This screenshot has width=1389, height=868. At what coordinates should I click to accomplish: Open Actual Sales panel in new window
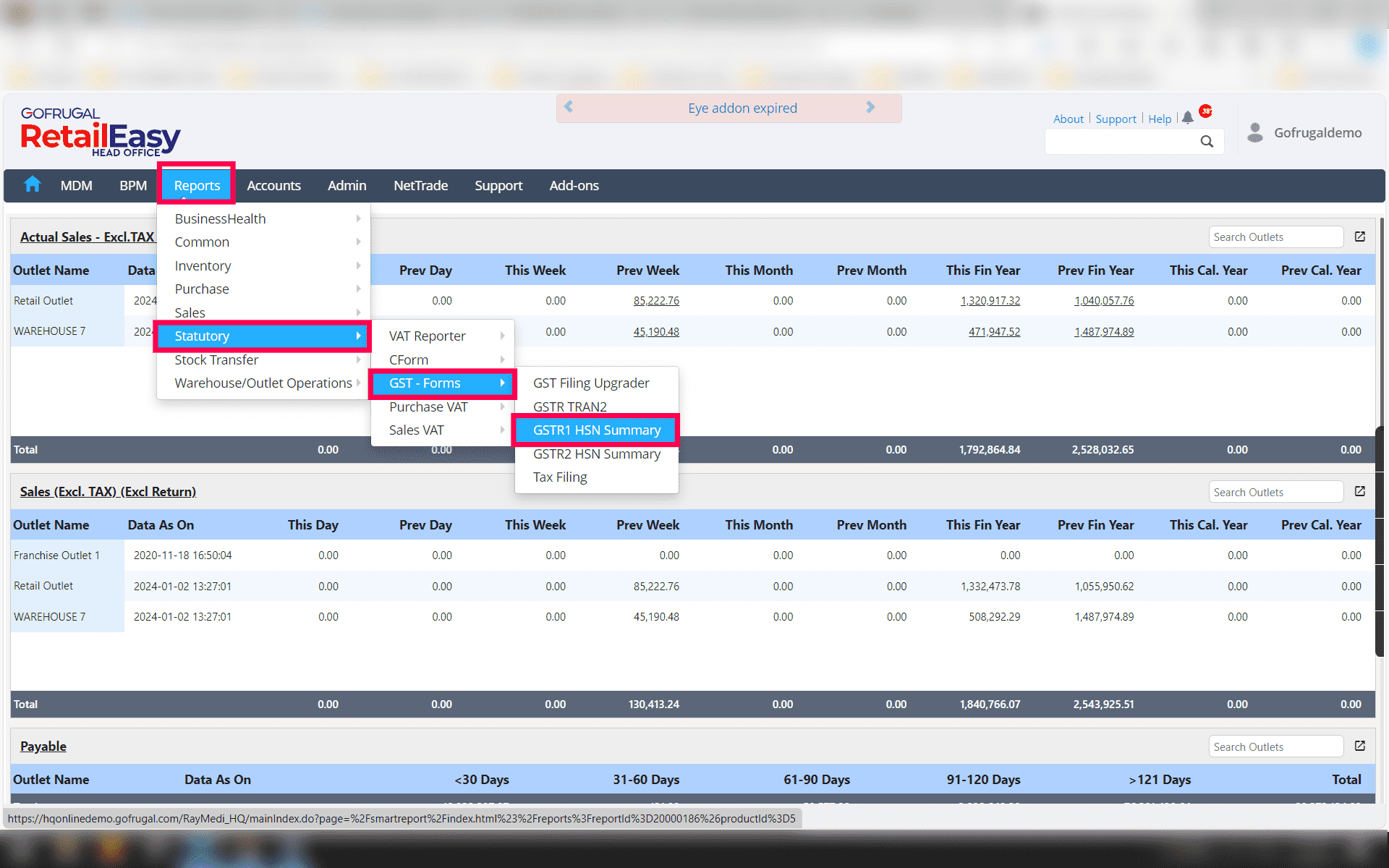point(1360,237)
